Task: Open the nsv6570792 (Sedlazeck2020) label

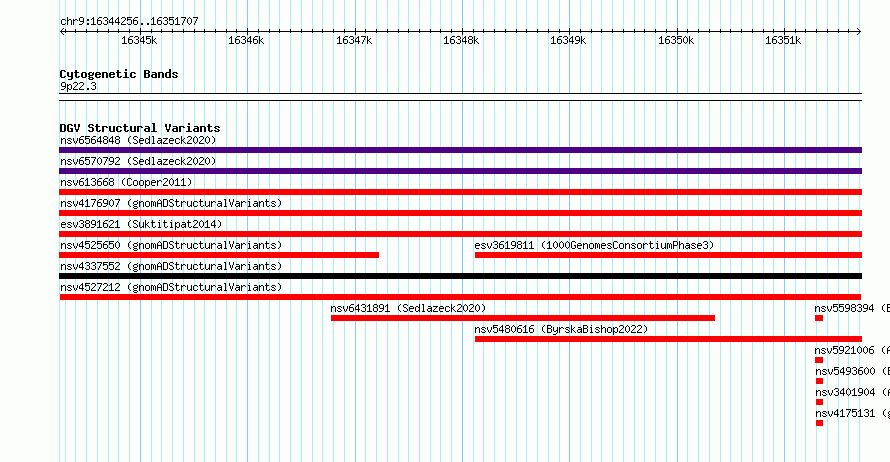Action: [138, 161]
